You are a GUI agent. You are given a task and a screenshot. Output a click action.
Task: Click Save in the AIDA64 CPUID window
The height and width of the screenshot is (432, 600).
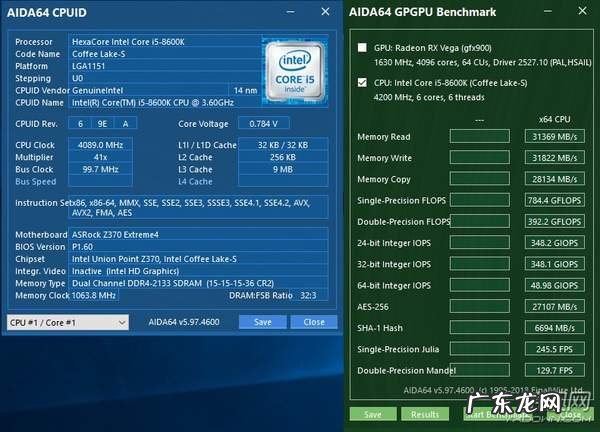[x=262, y=322]
